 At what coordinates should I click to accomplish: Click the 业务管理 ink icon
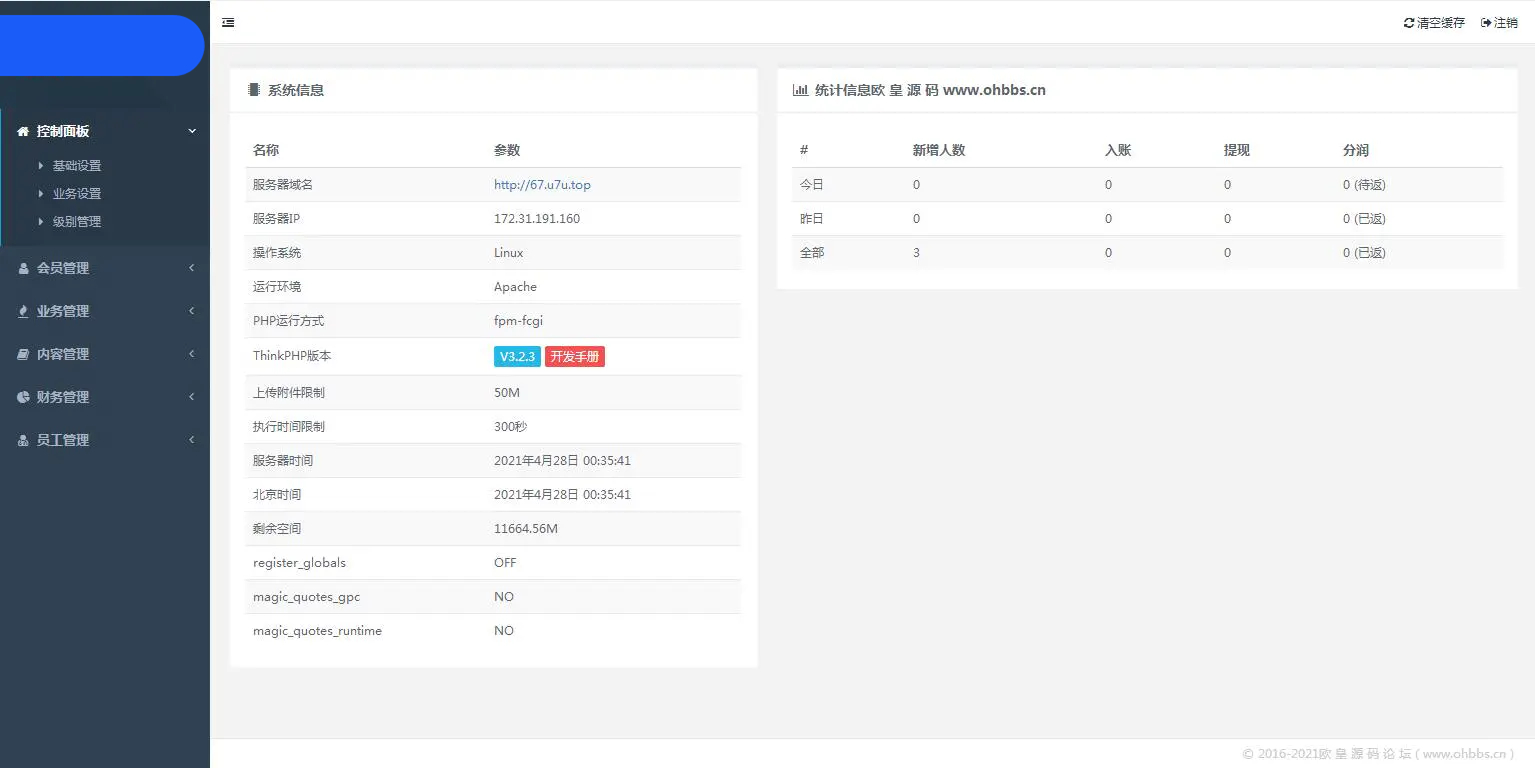tap(22, 310)
